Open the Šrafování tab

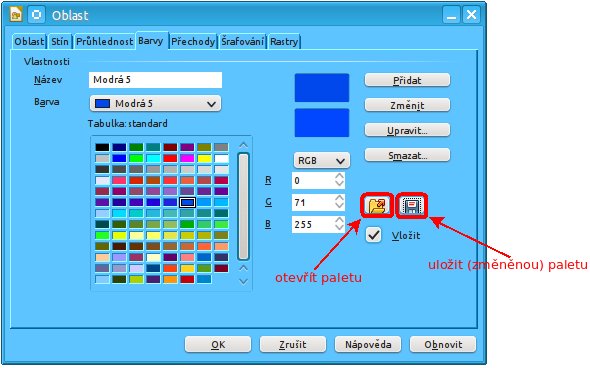coord(242,41)
